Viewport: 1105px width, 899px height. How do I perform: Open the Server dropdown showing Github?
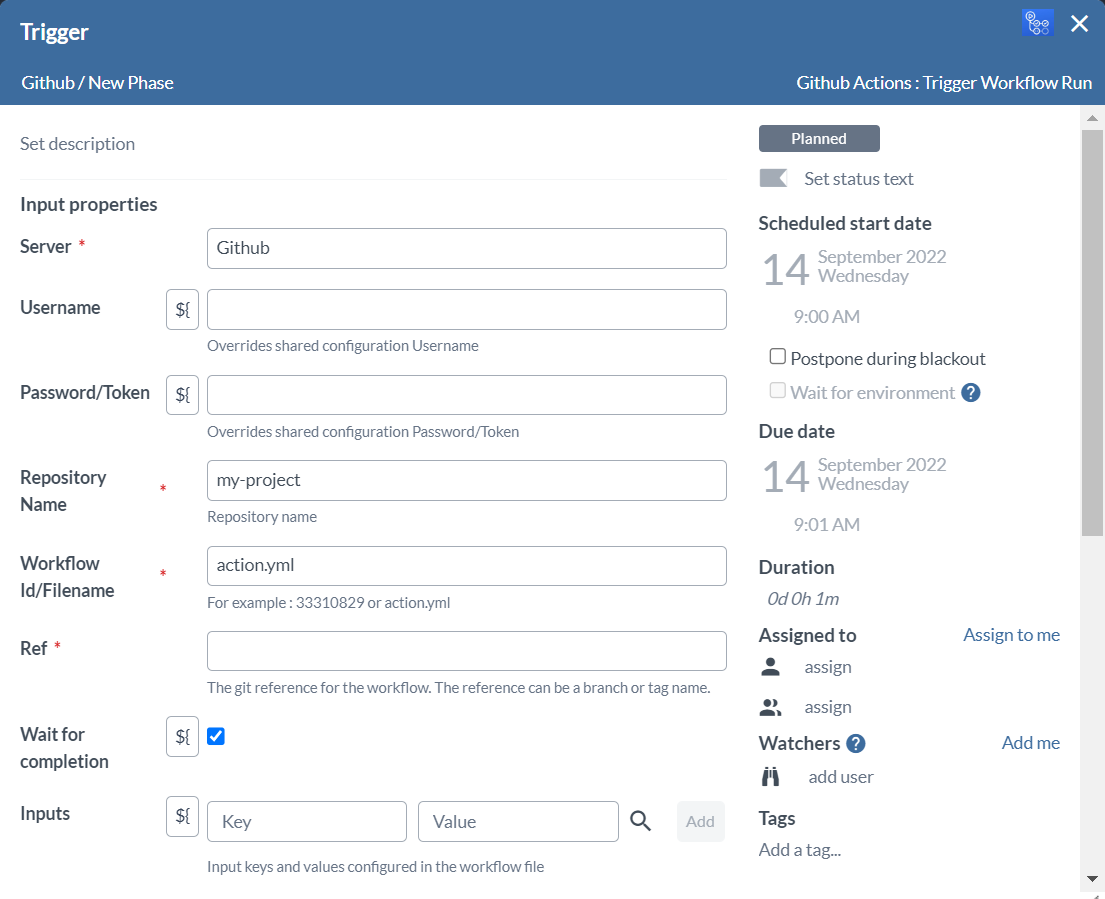[466, 248]
